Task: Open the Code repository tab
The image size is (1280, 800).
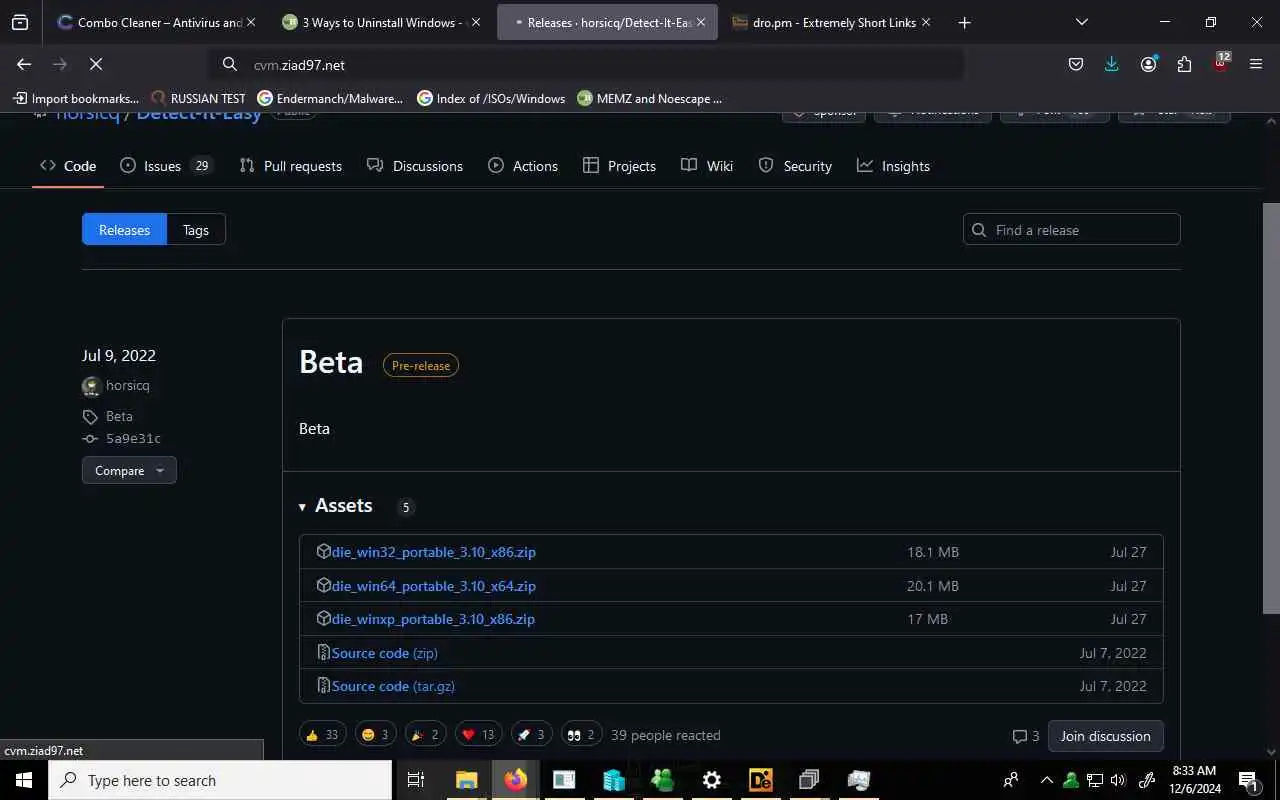Action: click(68, 166)
